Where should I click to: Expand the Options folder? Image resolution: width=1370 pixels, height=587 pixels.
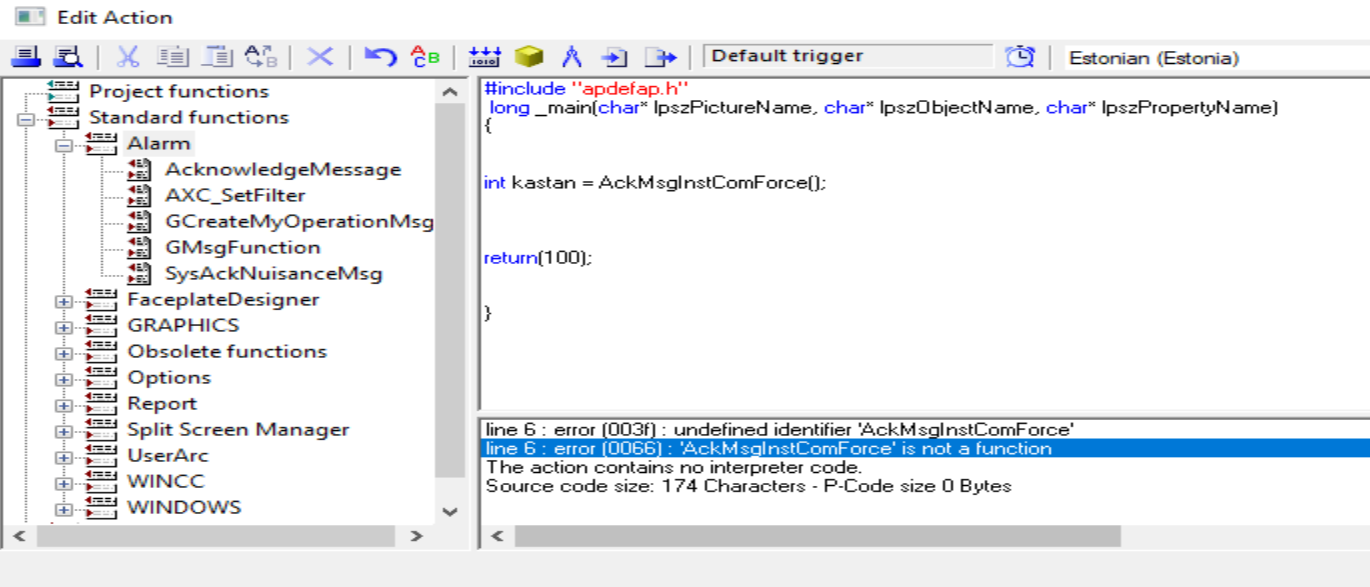tap(64, 380)
